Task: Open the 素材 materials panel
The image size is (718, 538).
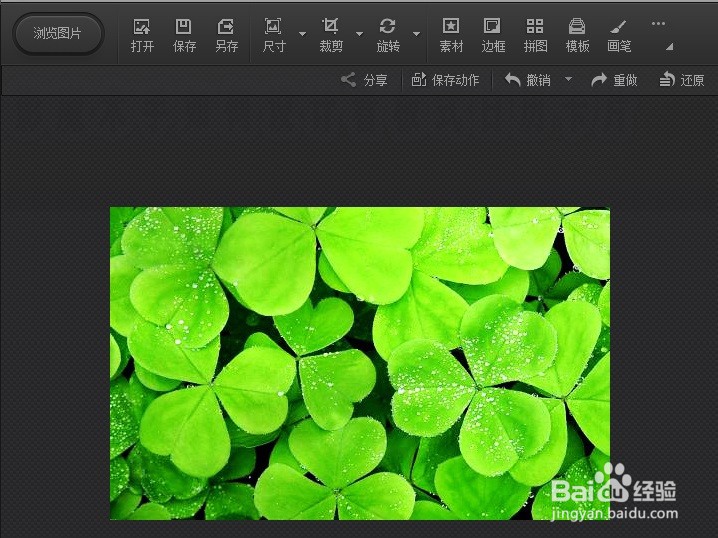Action: coord(451,35)
